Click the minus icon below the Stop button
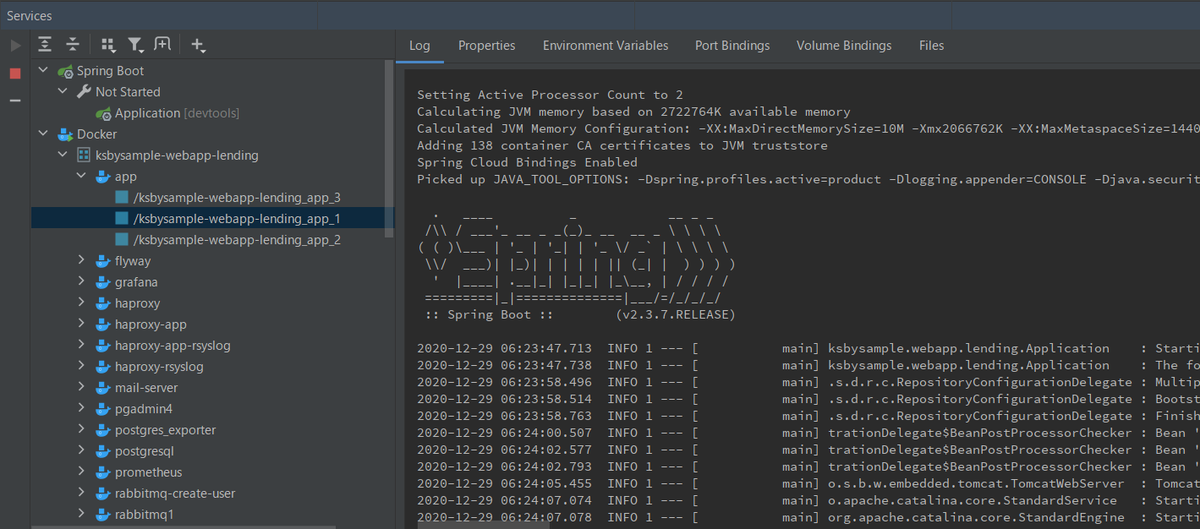This screenshot has height=529, width=1200. (15, 101)
